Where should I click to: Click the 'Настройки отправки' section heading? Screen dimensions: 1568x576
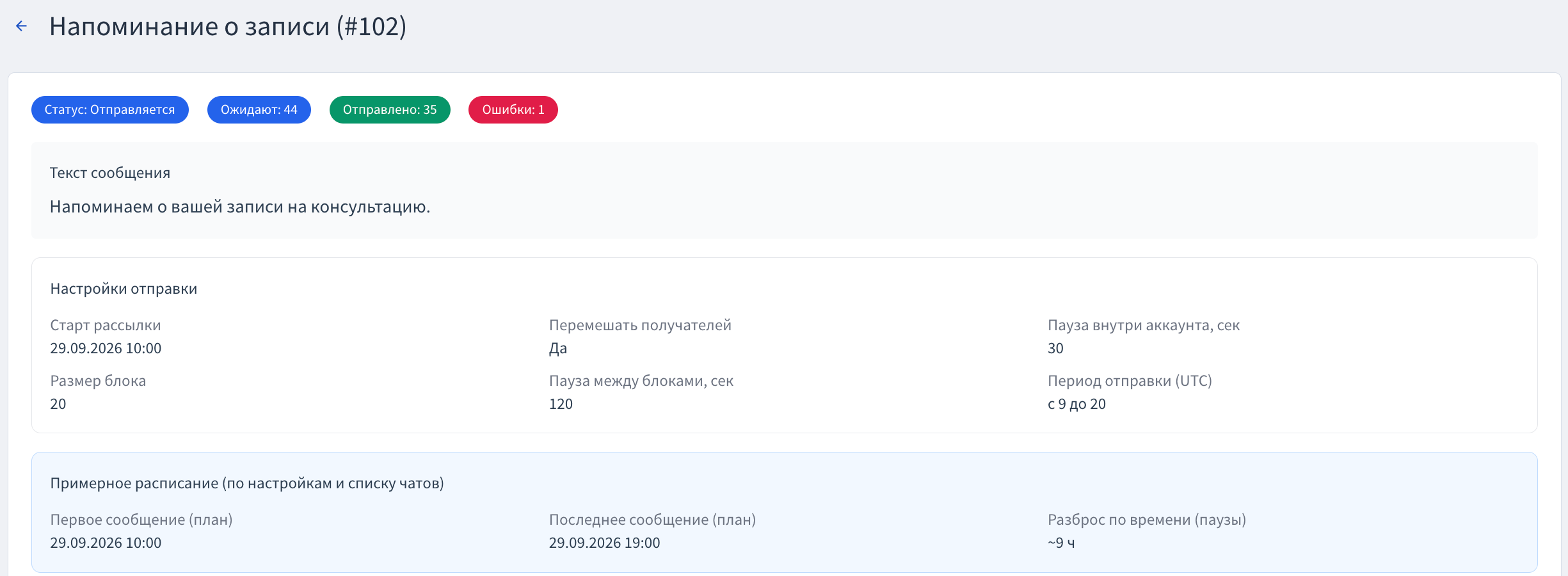tap(124, 289)
